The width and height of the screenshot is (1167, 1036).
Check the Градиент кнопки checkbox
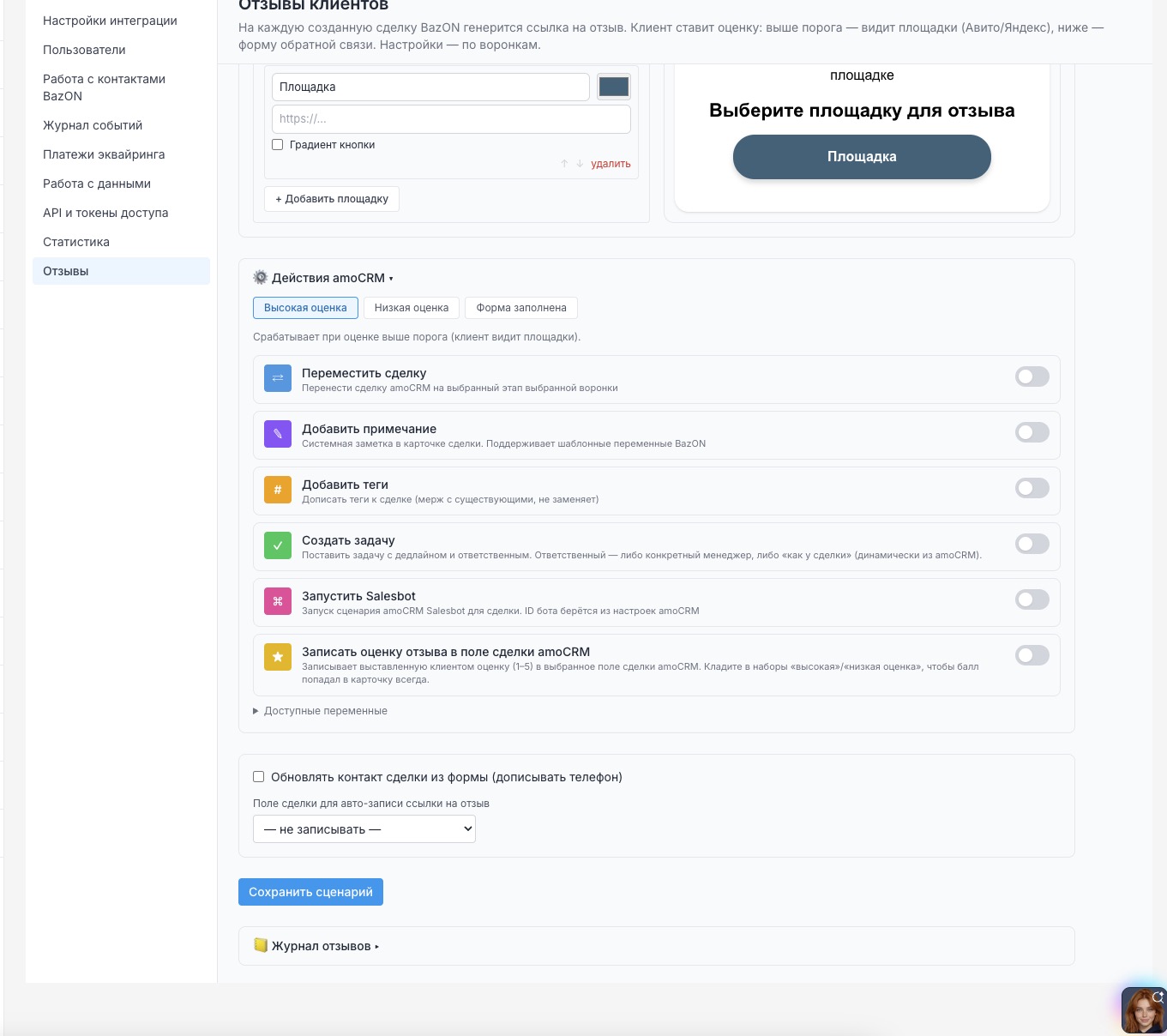[278, 145]
